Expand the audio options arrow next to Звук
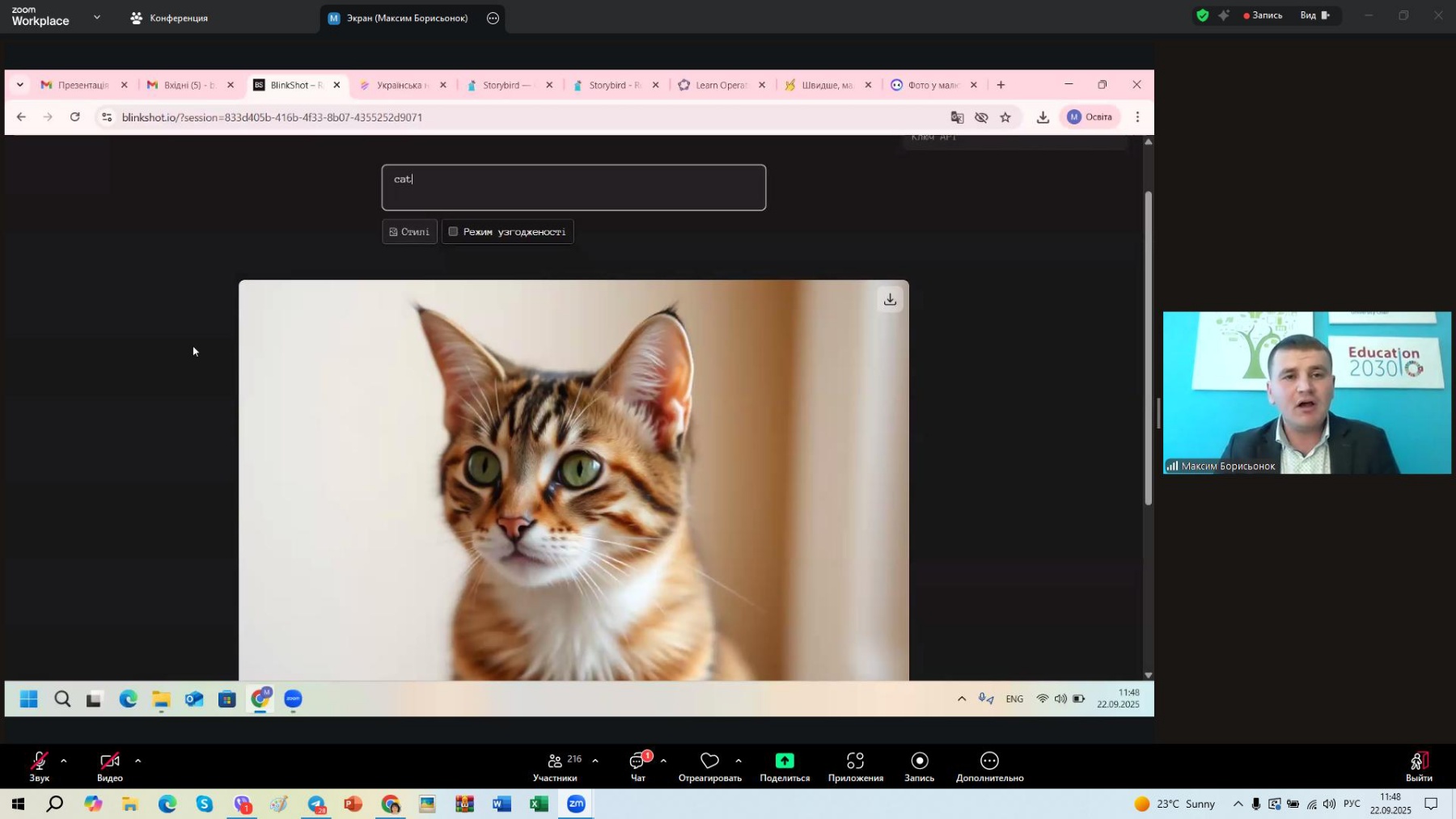 point(63,761)
